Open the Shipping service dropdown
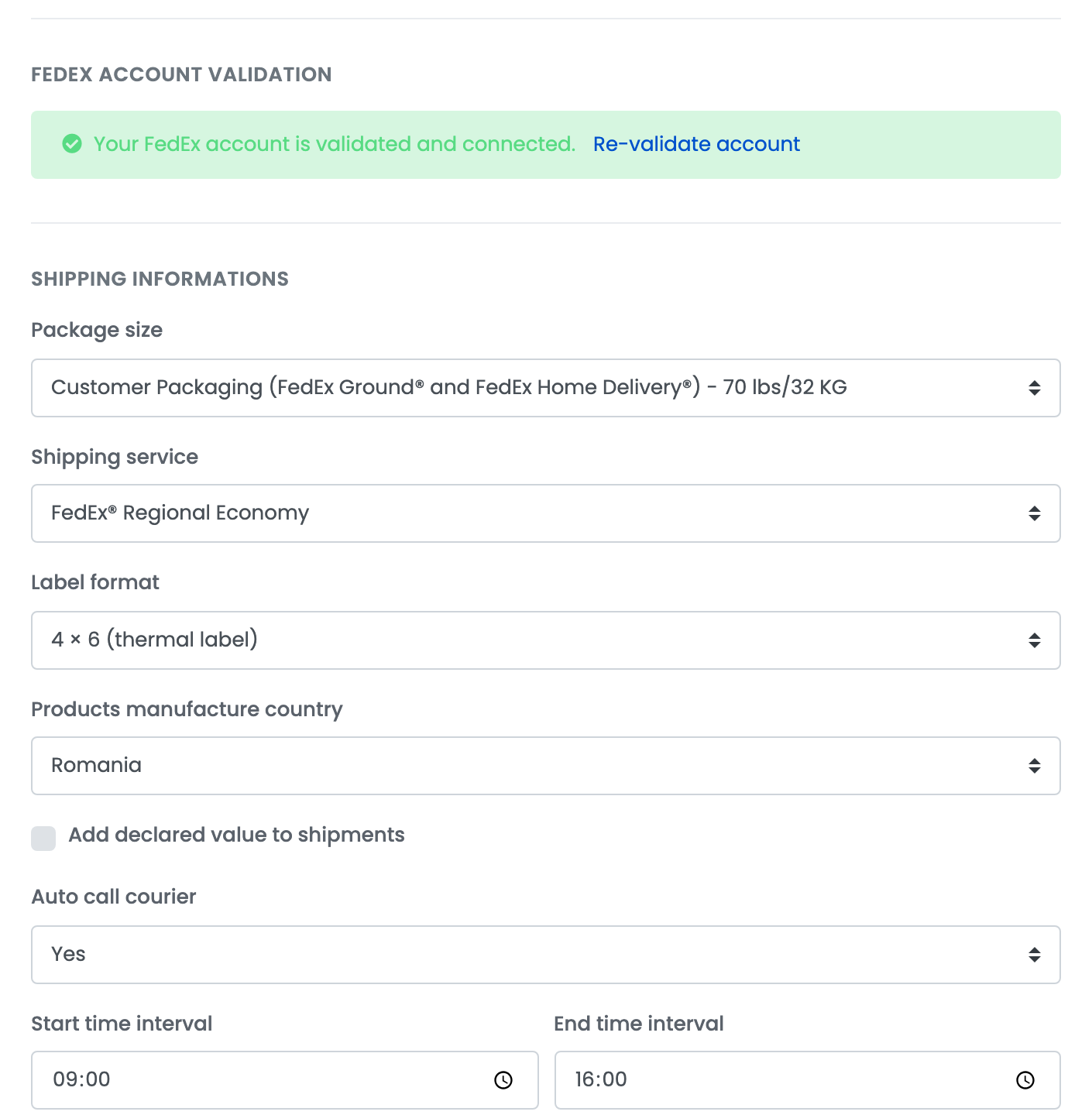 coord(546,513)
